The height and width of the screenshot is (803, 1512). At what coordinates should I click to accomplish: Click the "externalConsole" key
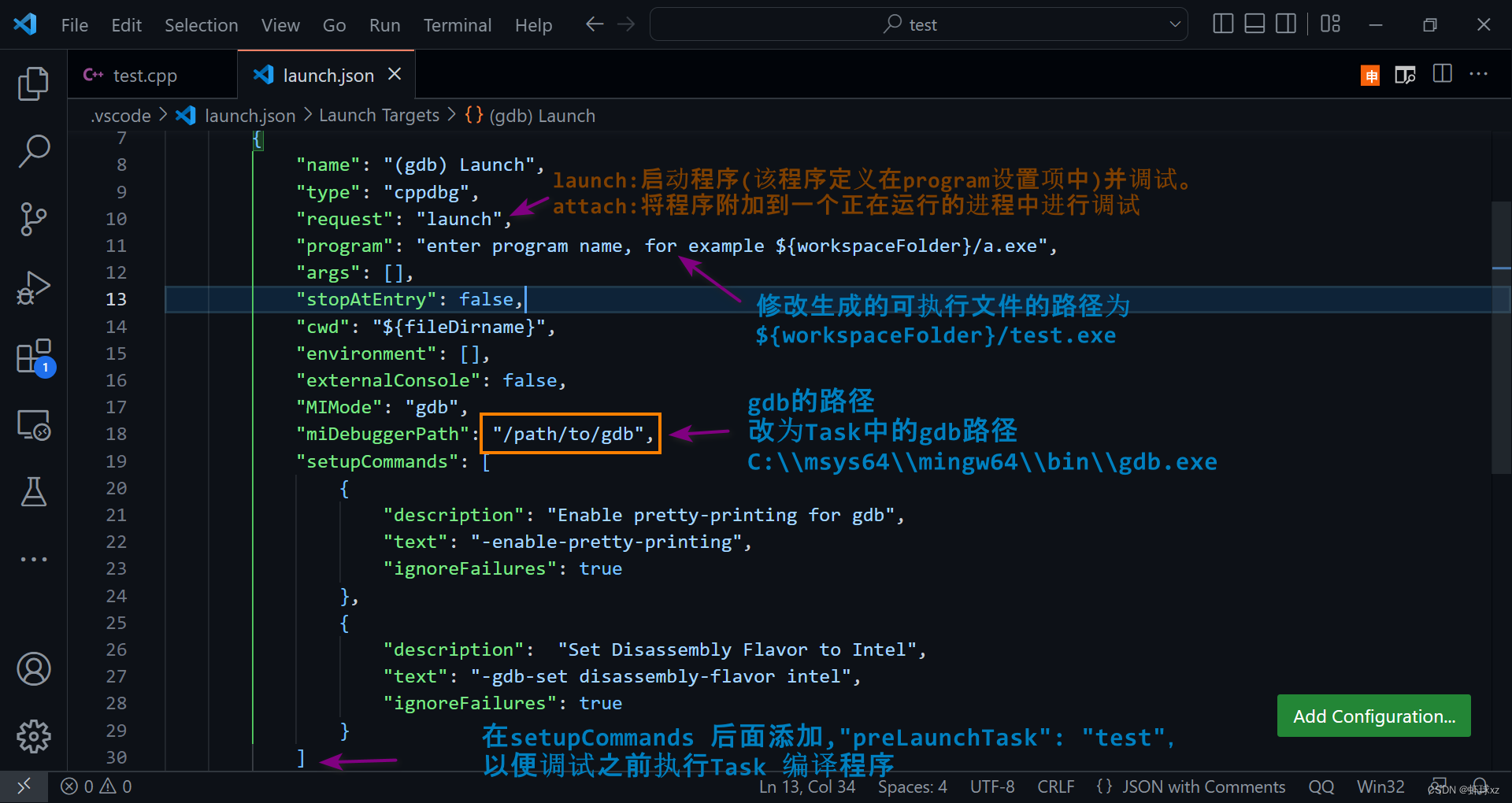[x=388, y=380]
